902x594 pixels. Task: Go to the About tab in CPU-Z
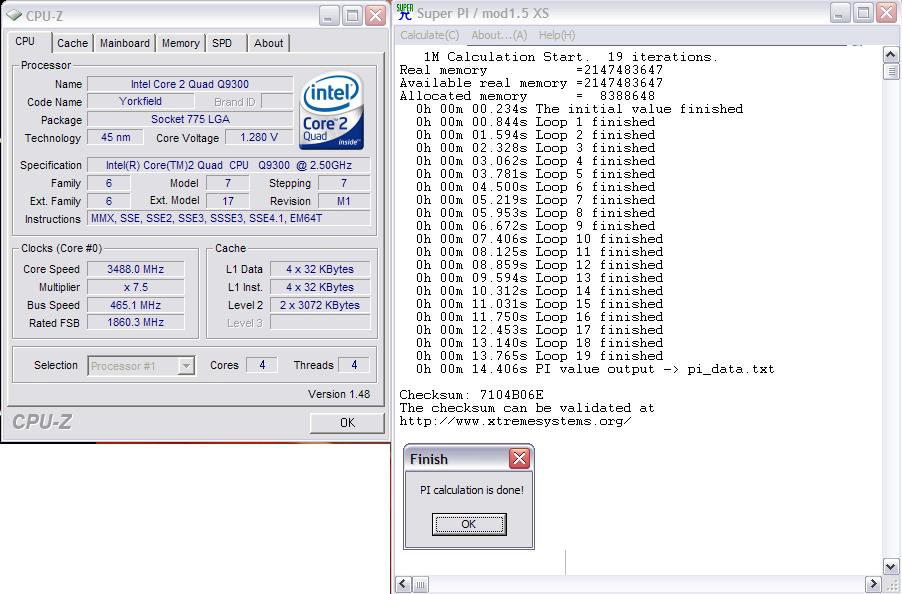[269, 43]
